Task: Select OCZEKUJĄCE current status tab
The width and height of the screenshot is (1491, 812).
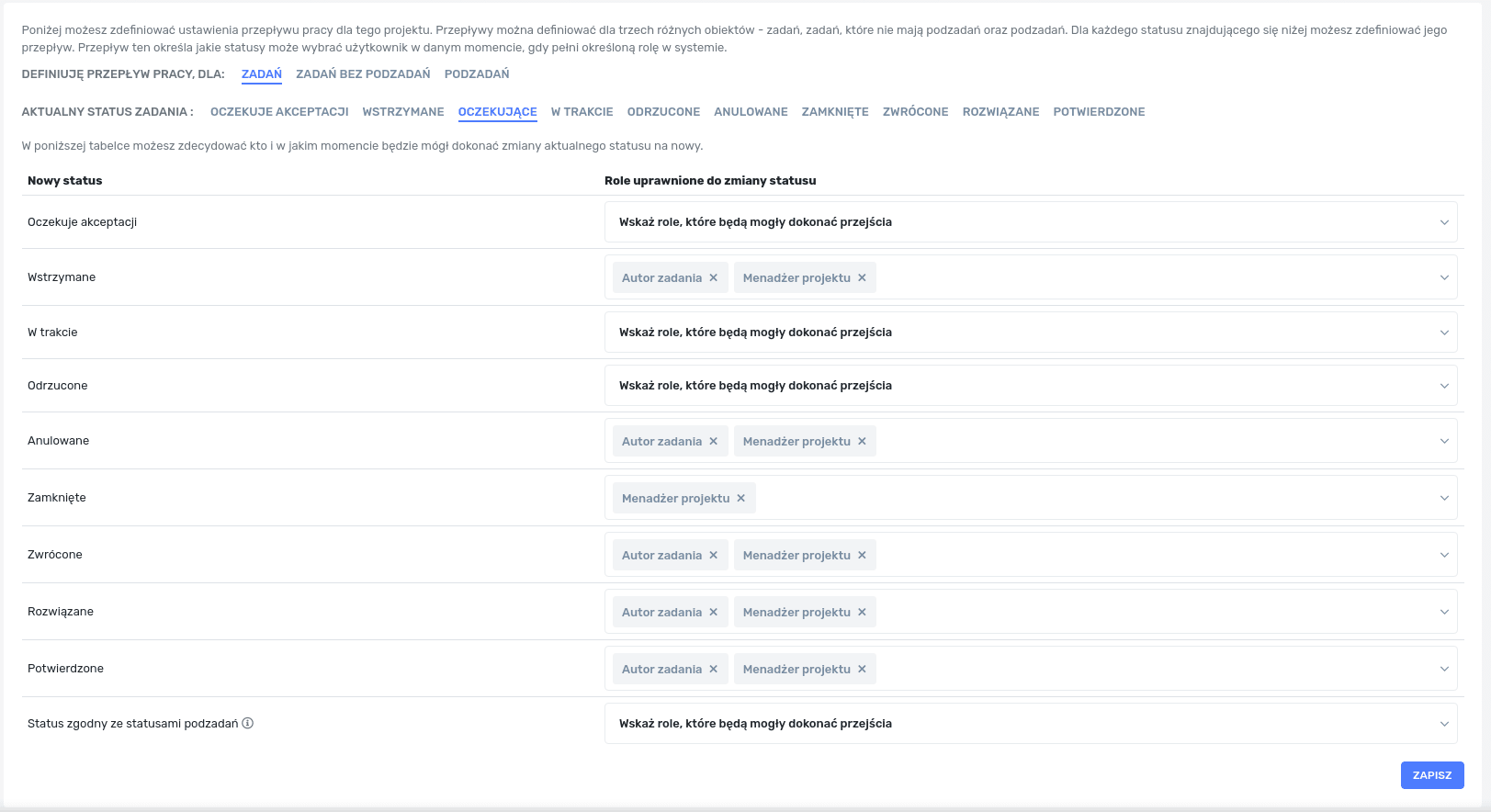Action: (498, 112)
